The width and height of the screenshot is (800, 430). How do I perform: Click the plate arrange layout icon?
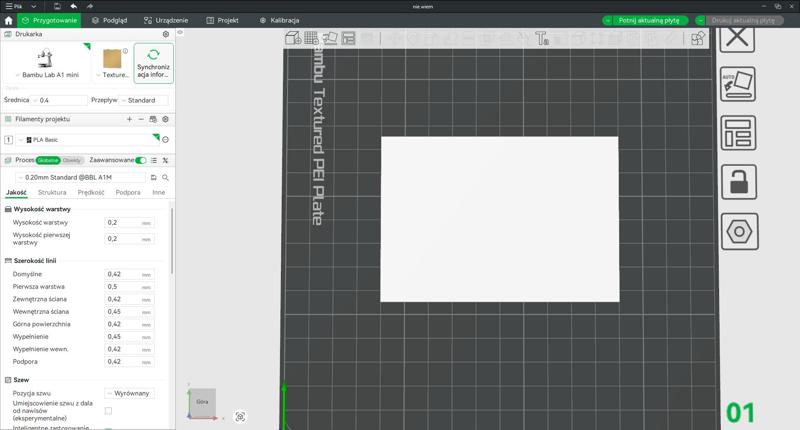pos(738,133)
